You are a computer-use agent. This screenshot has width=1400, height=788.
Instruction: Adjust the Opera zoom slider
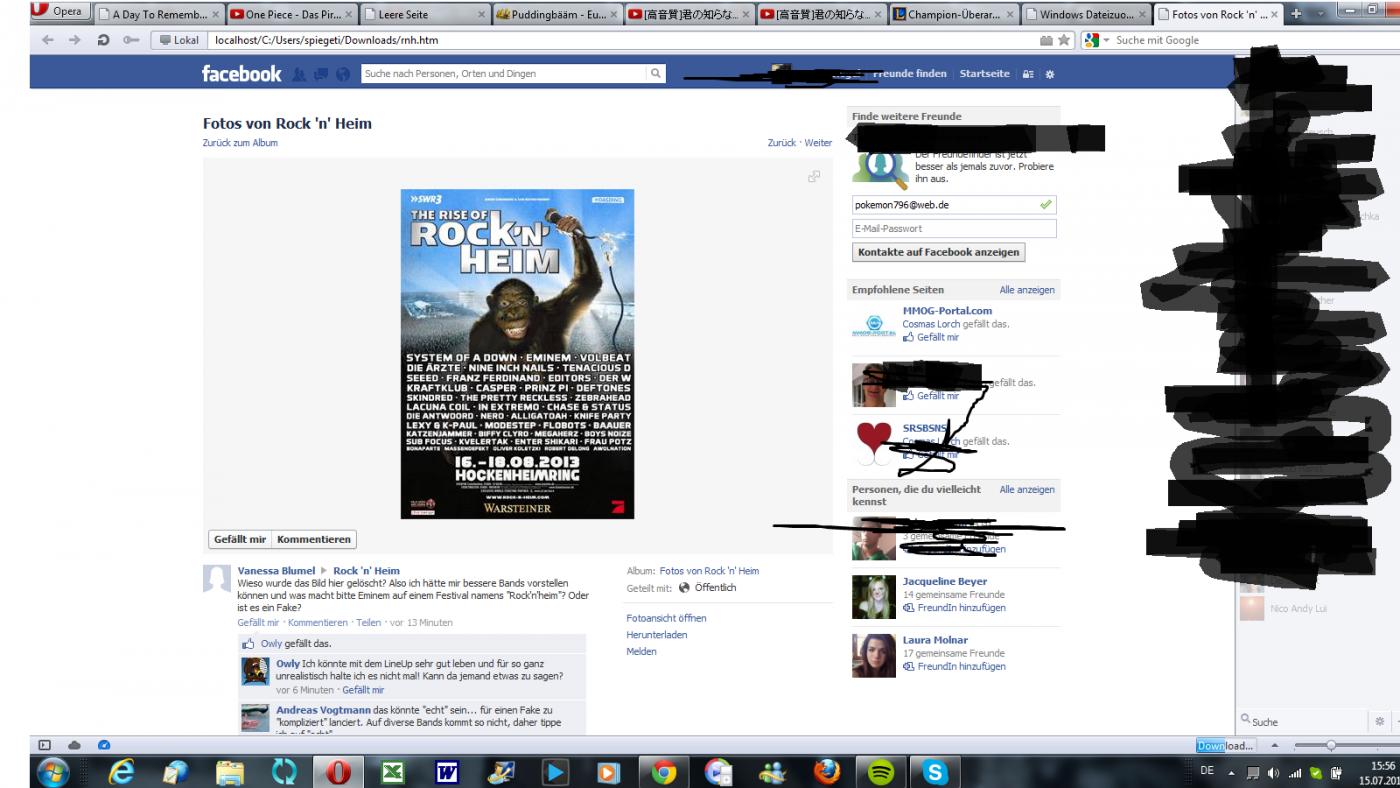(x=1329, y=745)
